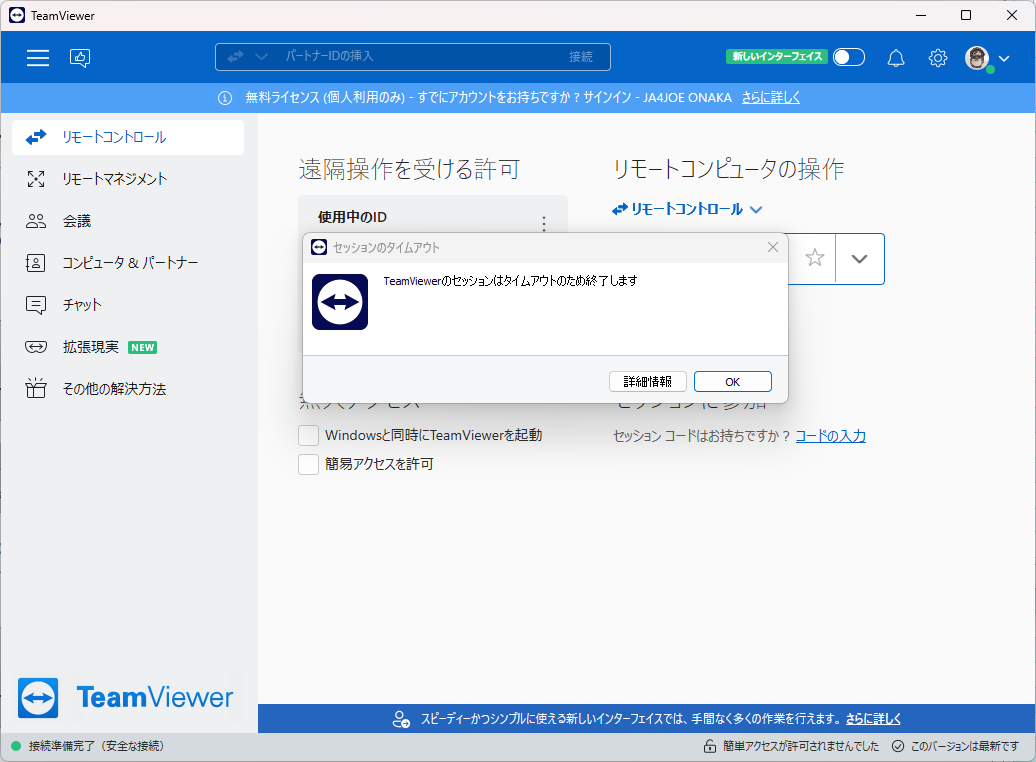
Task: Click the TeamViewer title bar icon
Action: pos(17,15)
